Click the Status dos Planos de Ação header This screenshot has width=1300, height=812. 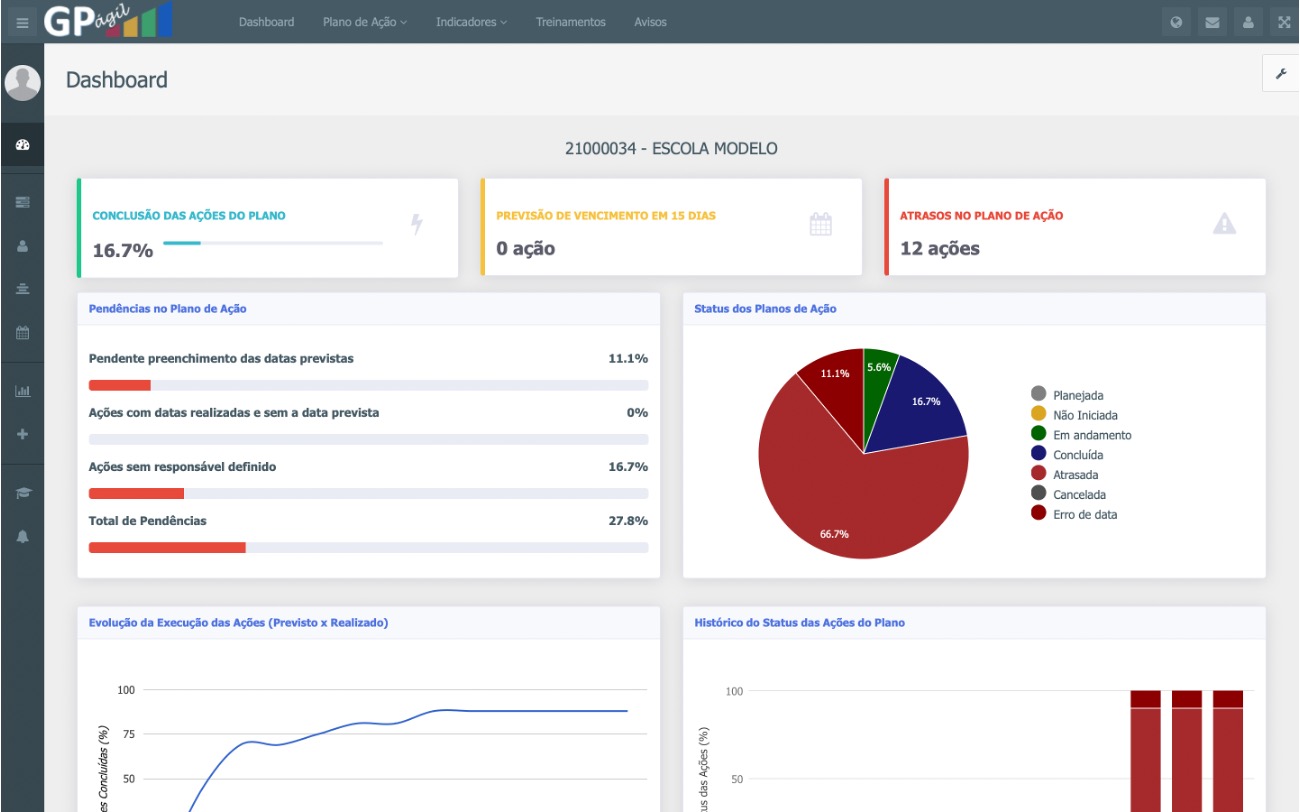click(x=766, y=309)
